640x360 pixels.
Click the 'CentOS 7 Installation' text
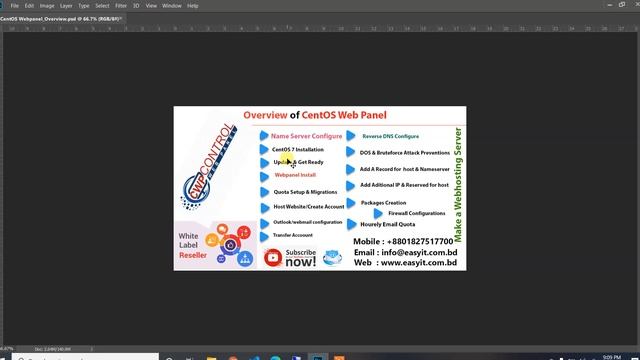pos(298,149)
